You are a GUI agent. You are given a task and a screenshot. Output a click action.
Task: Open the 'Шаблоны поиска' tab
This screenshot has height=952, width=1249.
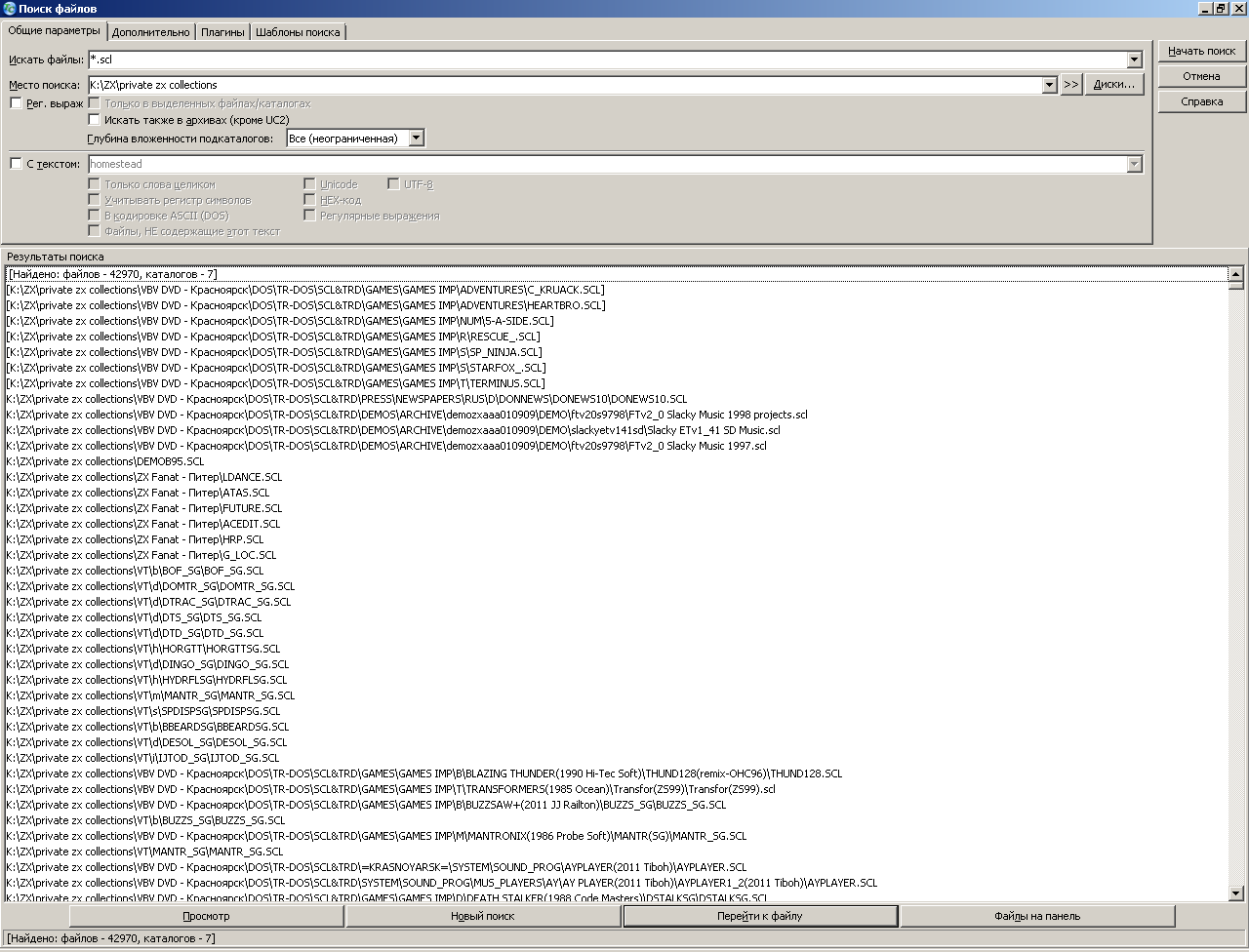pos(298,32)
